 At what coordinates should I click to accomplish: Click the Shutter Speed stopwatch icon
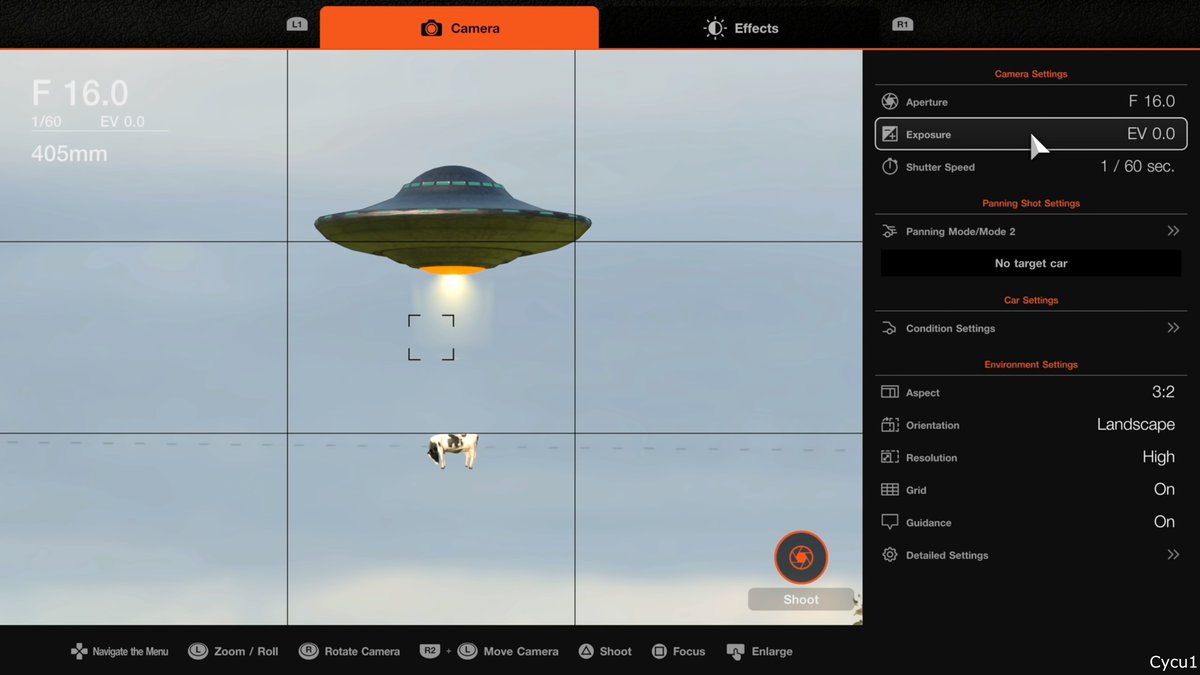[890, 167]
